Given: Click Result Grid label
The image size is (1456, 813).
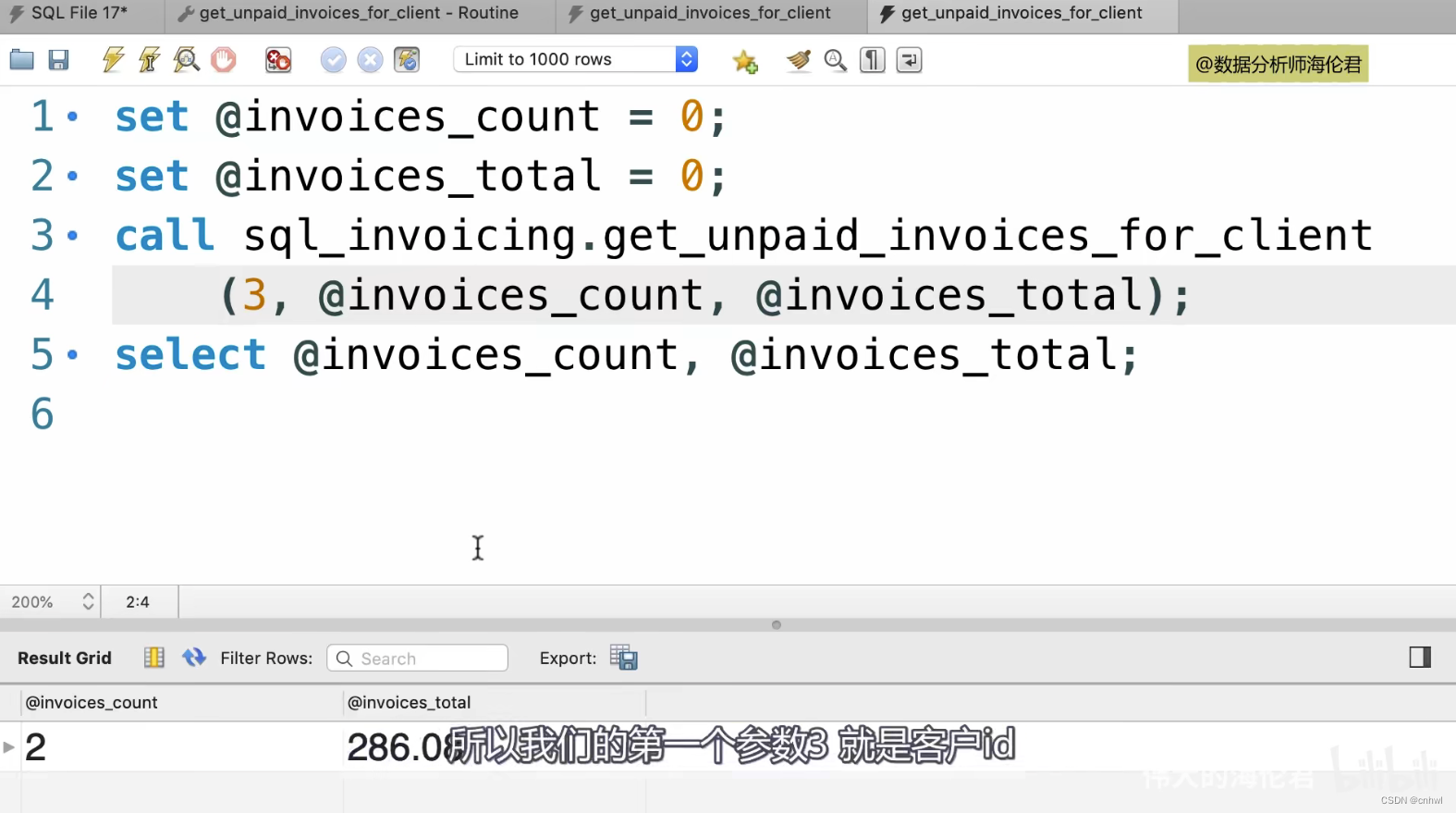Looking at the screenshot, I should (x=65, y=658).
